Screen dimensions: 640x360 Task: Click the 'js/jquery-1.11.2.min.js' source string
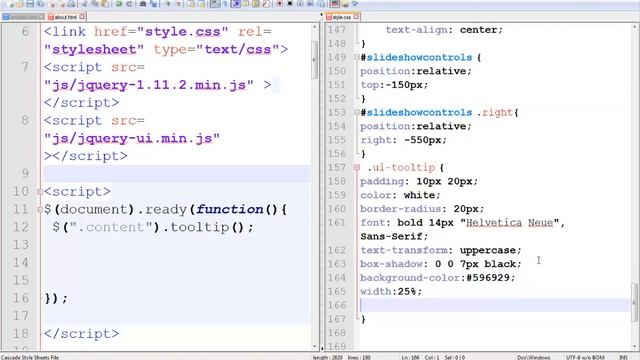(149, 85)
